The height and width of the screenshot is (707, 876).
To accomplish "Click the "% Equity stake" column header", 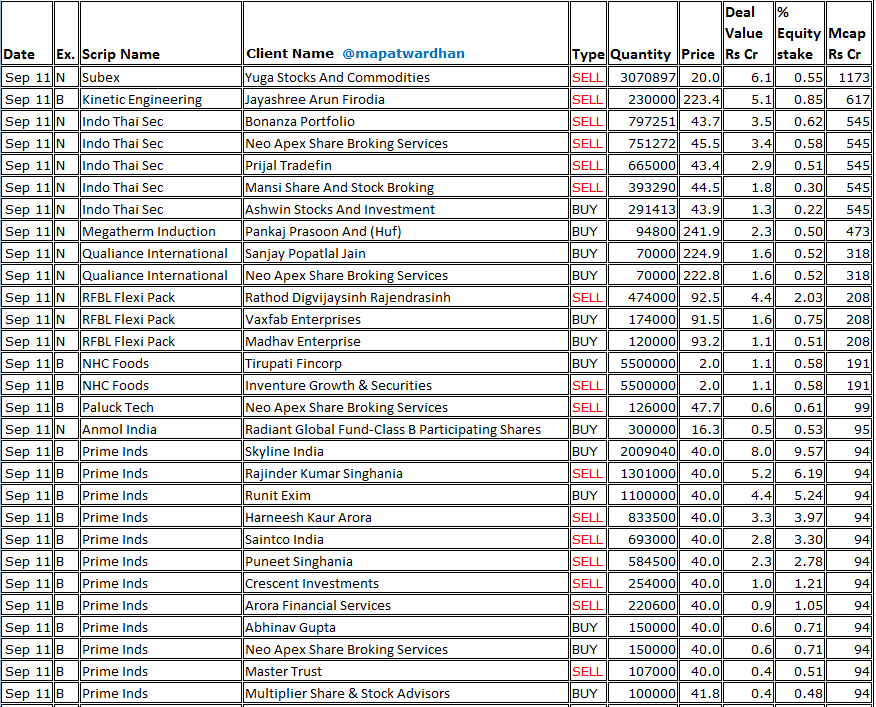I will click(x=799, y=33).
